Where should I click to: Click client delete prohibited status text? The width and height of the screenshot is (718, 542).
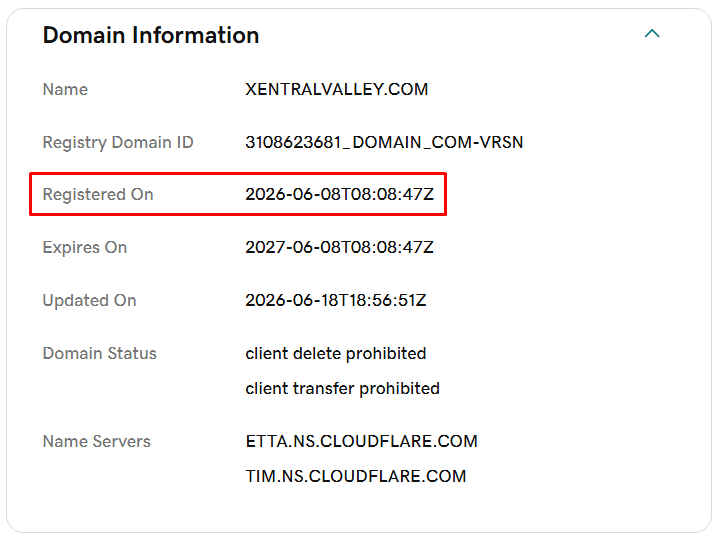pyautogui.click(x=336, y=353)
